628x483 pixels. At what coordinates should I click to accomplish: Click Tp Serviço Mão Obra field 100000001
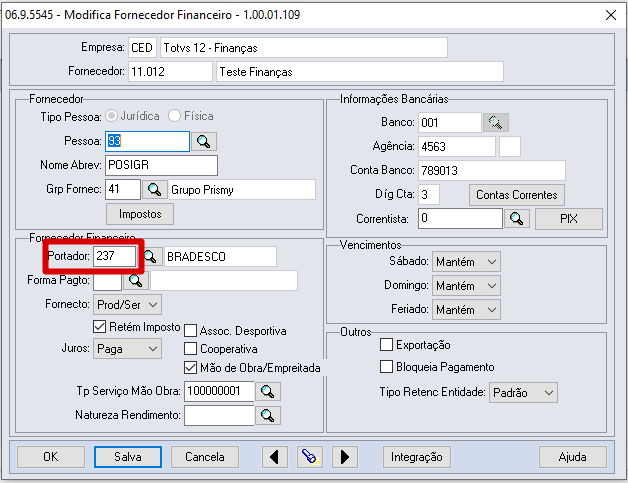(x=219, y=391)
